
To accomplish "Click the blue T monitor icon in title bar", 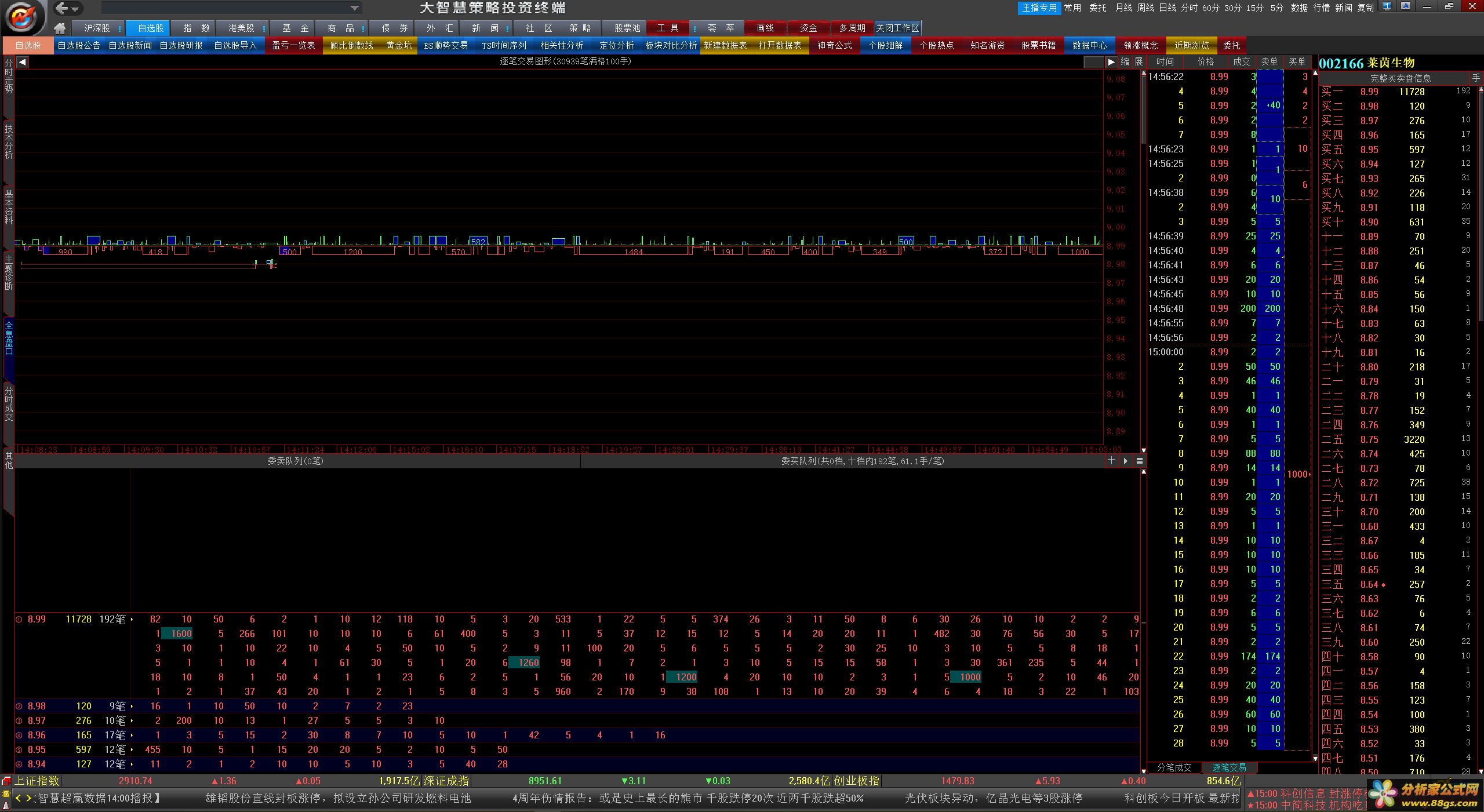I will 1387,6.
